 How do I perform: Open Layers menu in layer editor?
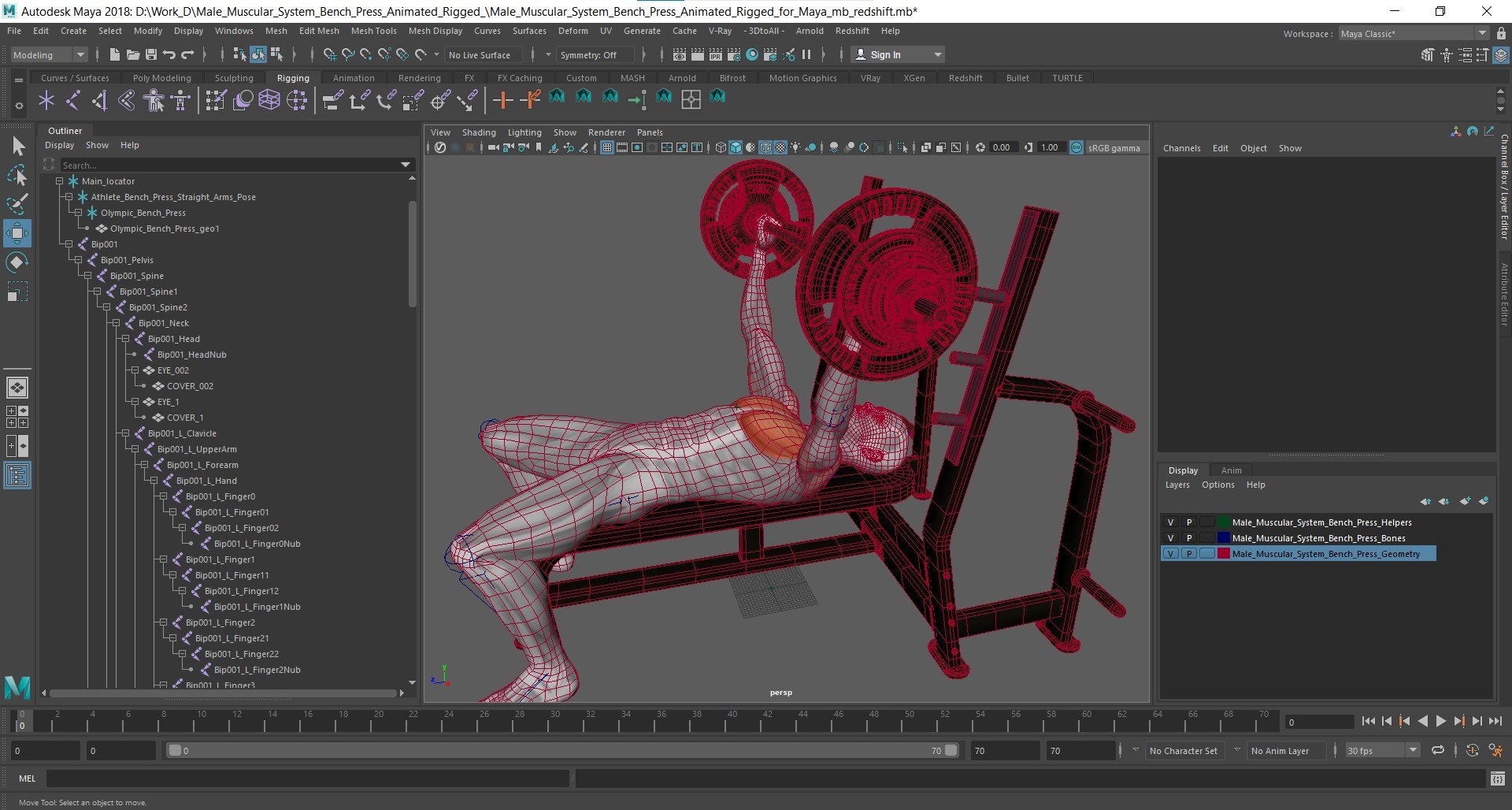pos(1177,485)
